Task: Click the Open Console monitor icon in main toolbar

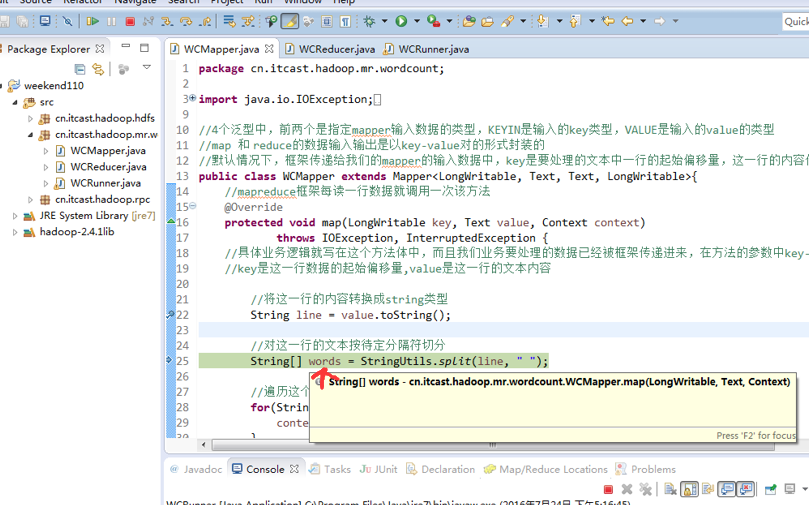Action: coord(45,21)
